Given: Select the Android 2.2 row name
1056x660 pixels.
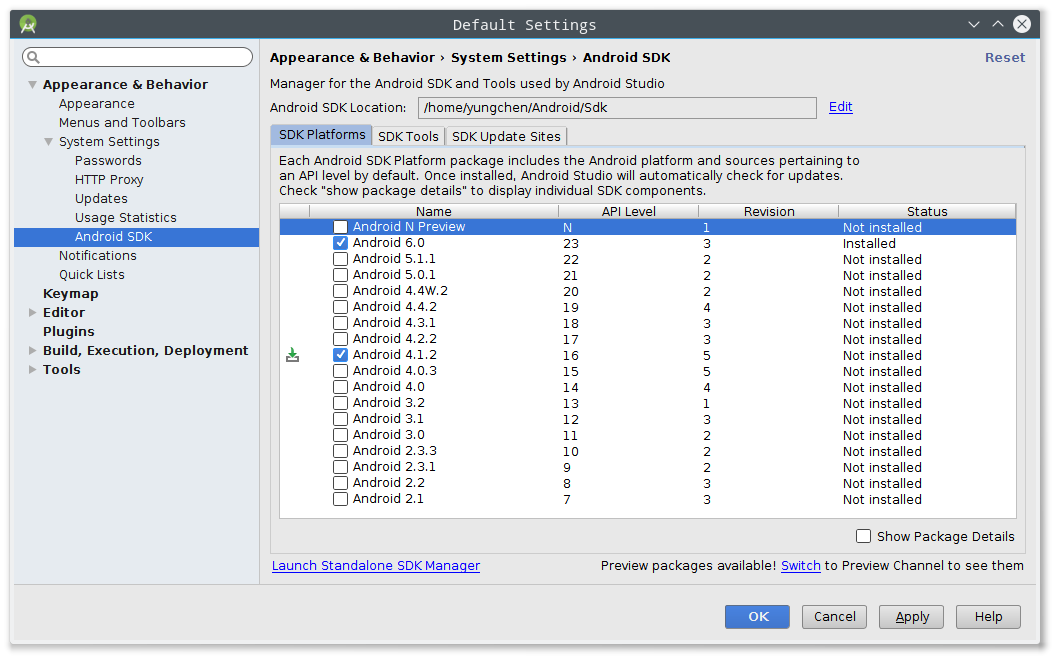Looking at the screenshot, I should 389,483.
